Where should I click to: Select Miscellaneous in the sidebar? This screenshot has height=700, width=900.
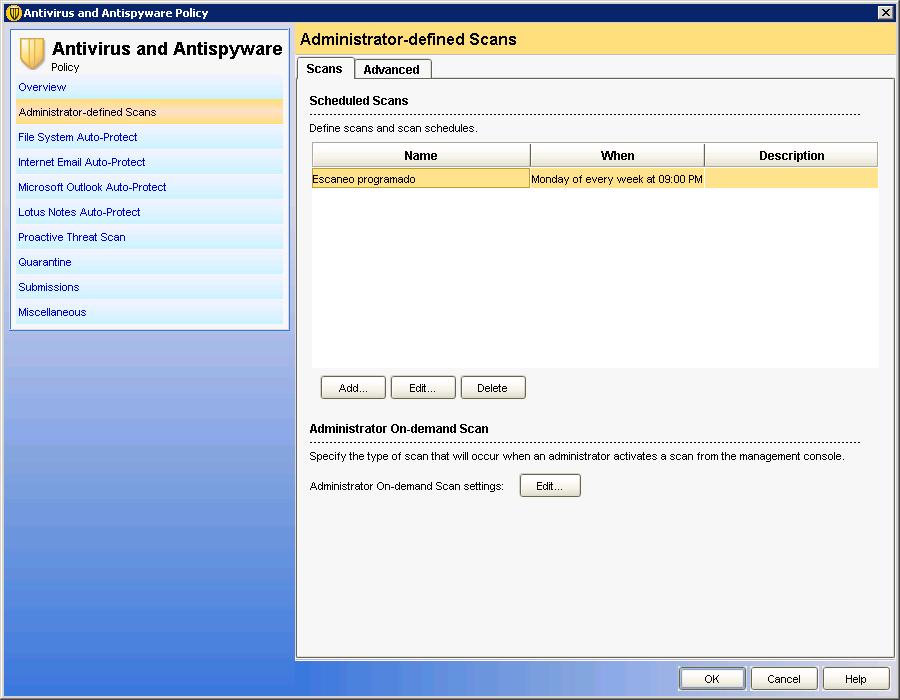tap(52, 312)
